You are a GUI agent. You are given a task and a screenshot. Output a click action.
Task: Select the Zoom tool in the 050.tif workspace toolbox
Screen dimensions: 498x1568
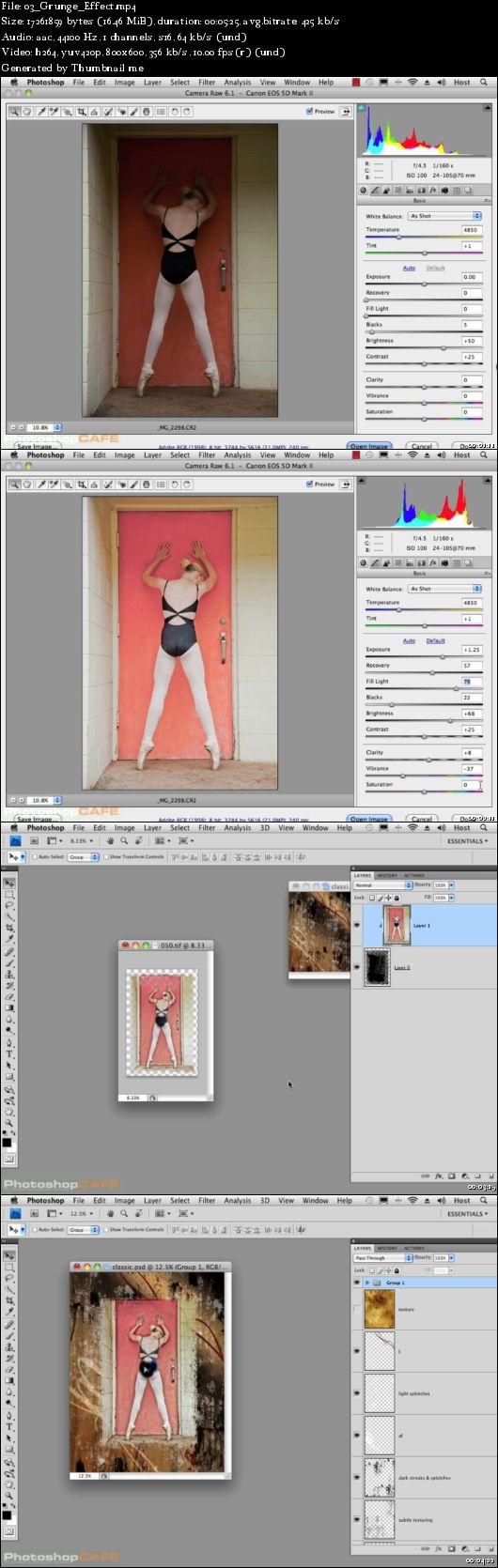click(x=9, y=1121)
